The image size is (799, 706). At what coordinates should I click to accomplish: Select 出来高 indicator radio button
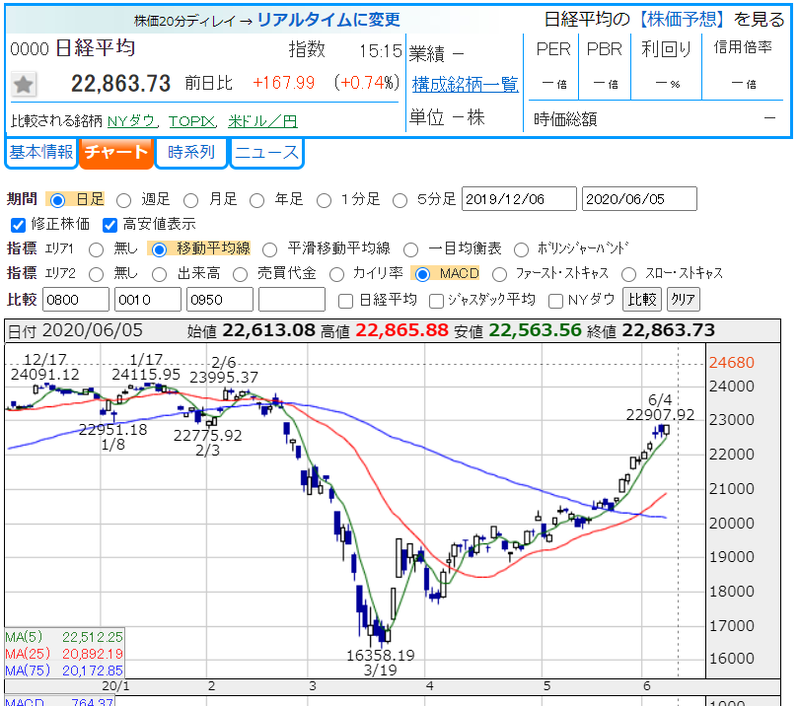coord(159,275)
